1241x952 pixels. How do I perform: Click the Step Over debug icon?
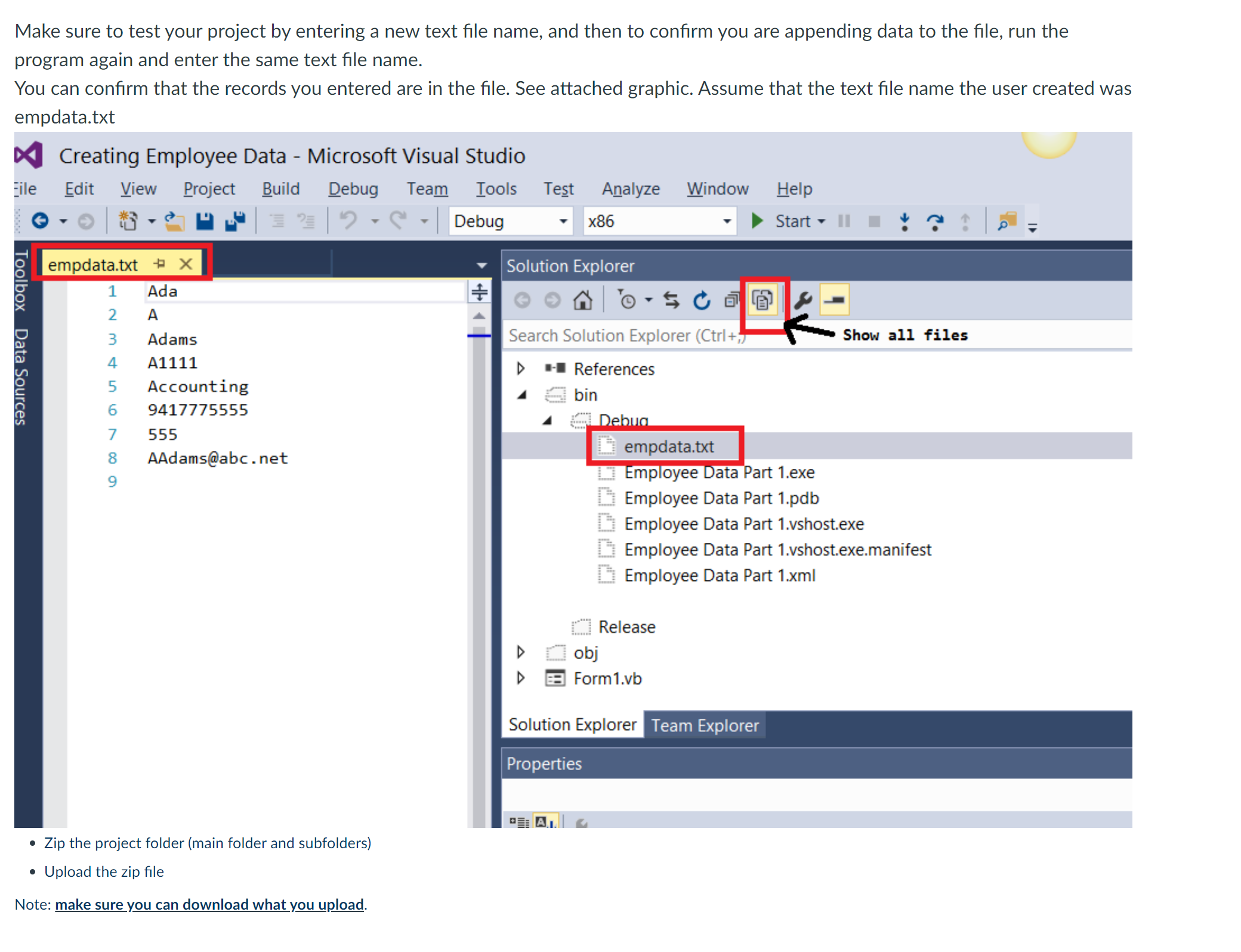pos(935,222)
